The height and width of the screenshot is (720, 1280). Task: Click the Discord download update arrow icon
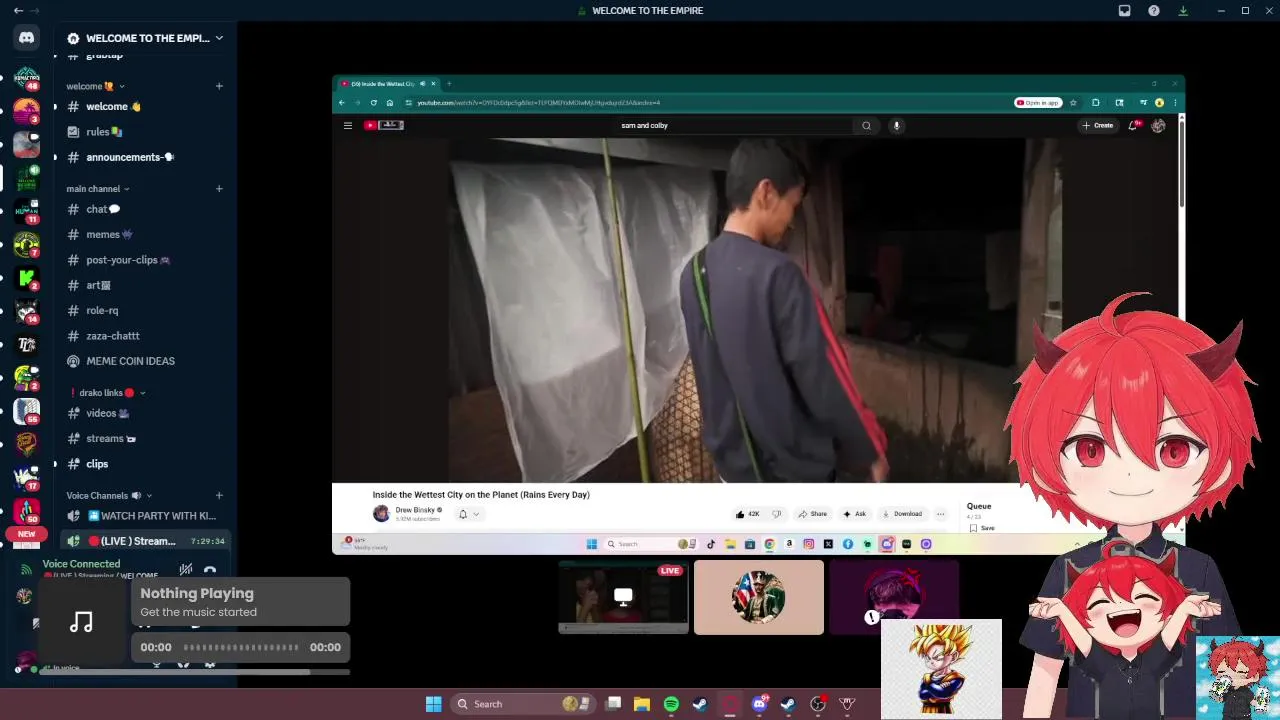tap(1183, 10)
